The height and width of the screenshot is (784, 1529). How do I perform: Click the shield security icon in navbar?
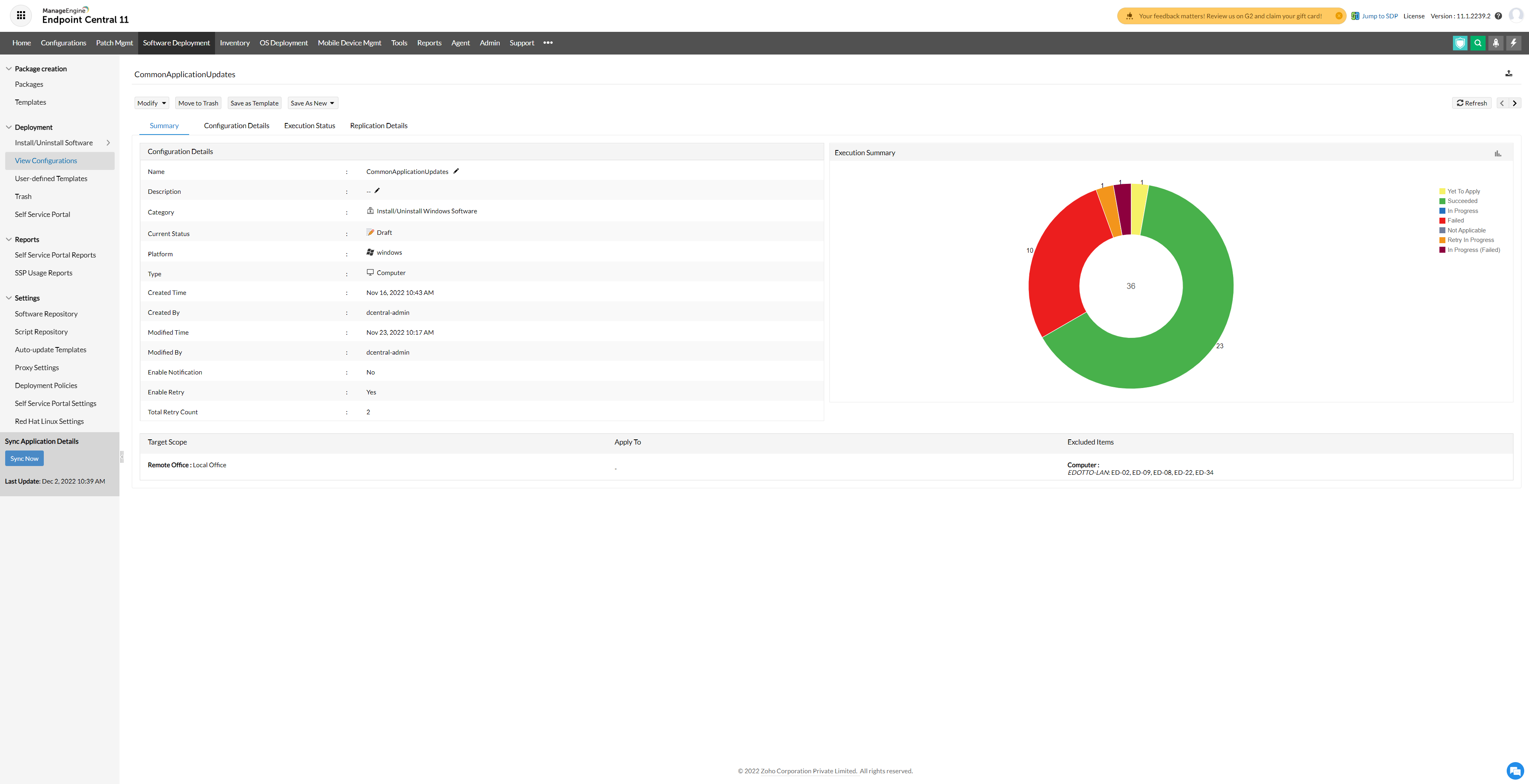[1460, 43]
